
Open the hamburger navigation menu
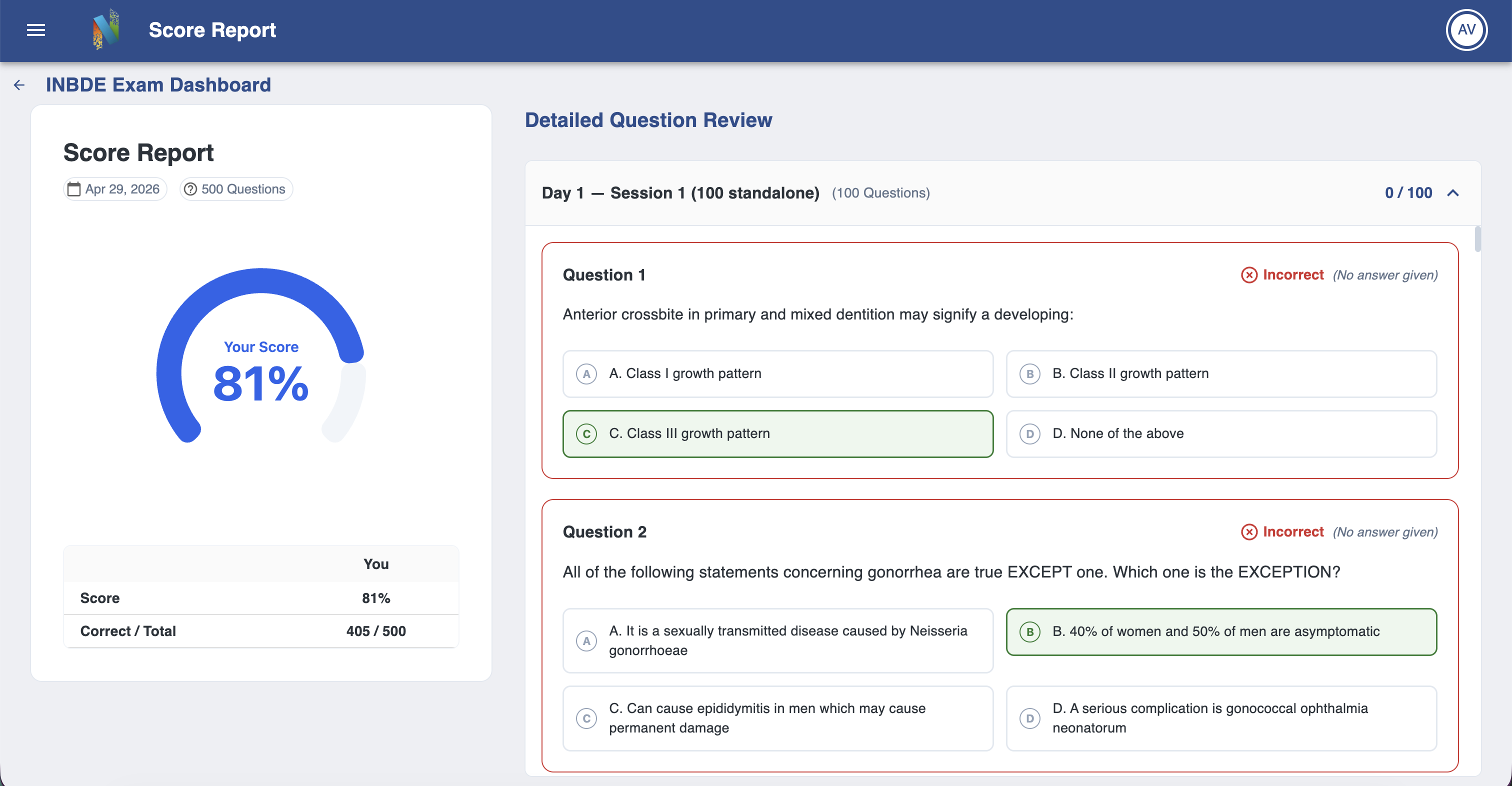pyautogui.click(x=36, y=30)
